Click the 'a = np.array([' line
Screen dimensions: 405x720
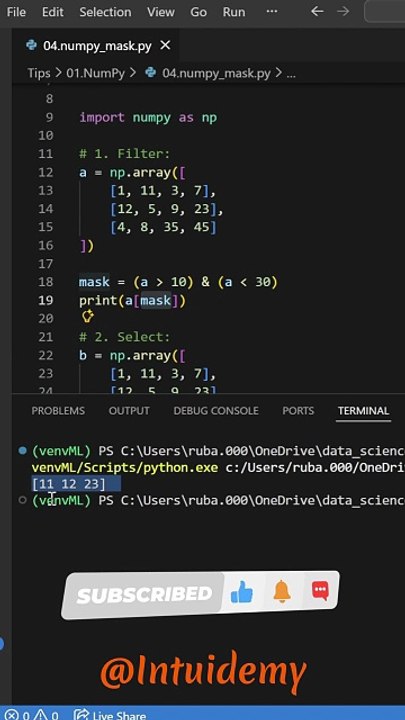133,172
